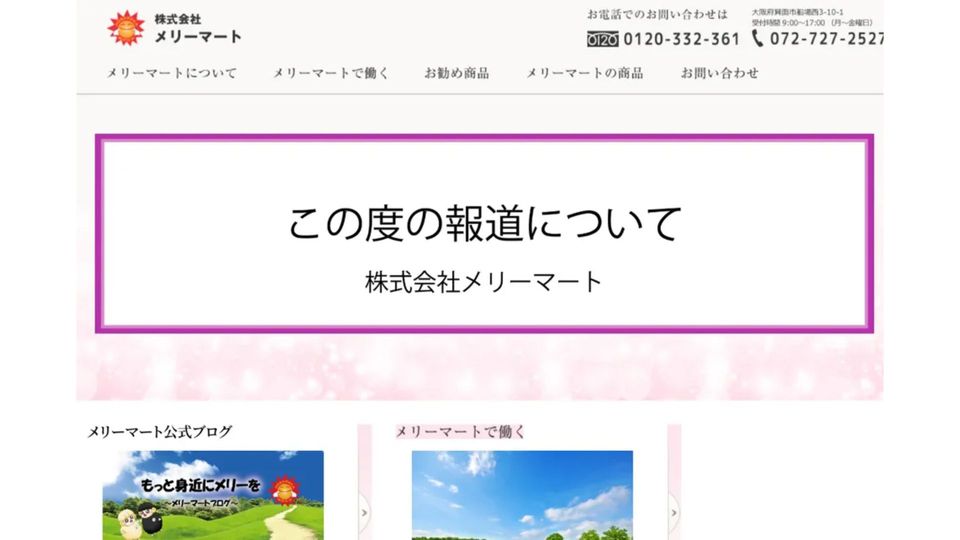This screenshot has height=540, width=960.
Task: Open the メリーマートについて menu item
Action: click(x=172, y=73)
